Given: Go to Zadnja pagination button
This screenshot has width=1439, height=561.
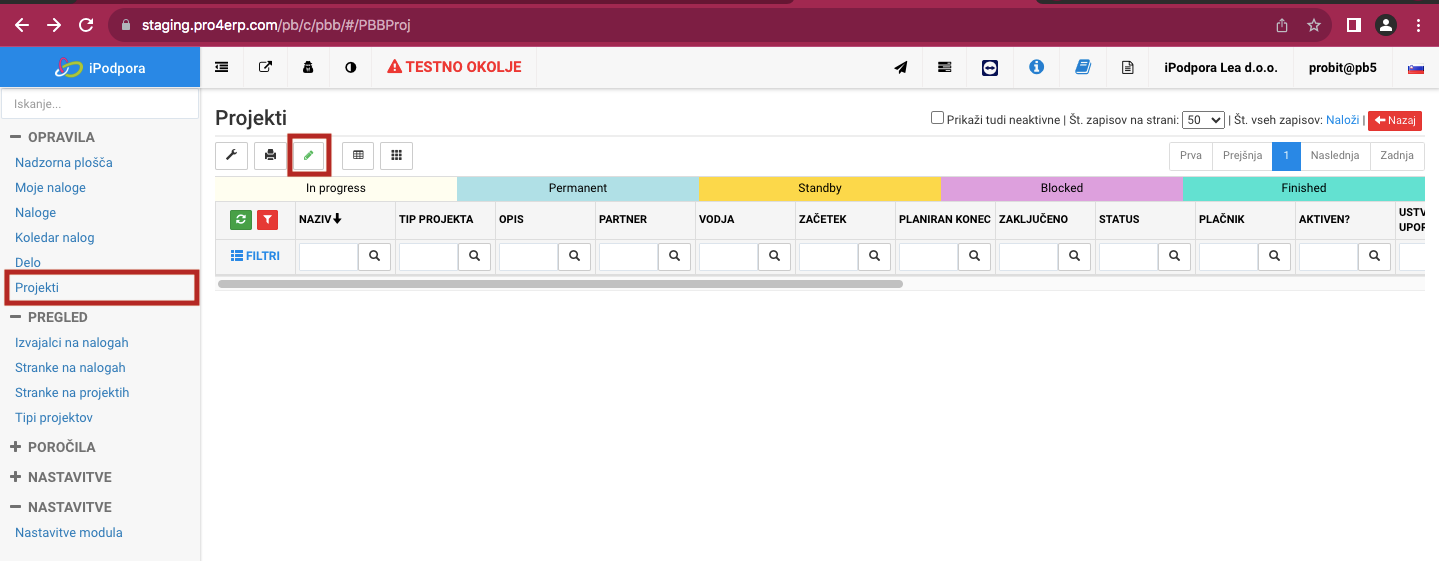Looking at the screenshot, I should click(x=1397, y=156).
